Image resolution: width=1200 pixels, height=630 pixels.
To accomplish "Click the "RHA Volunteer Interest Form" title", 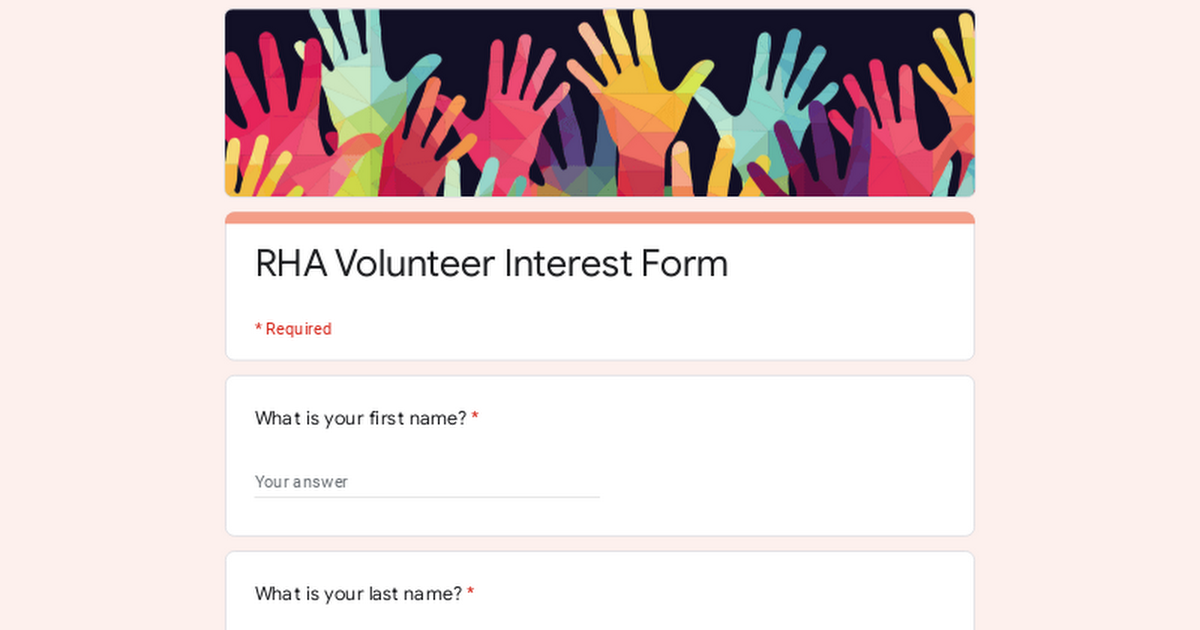I will pyautogui.click(x=491, y=264).
